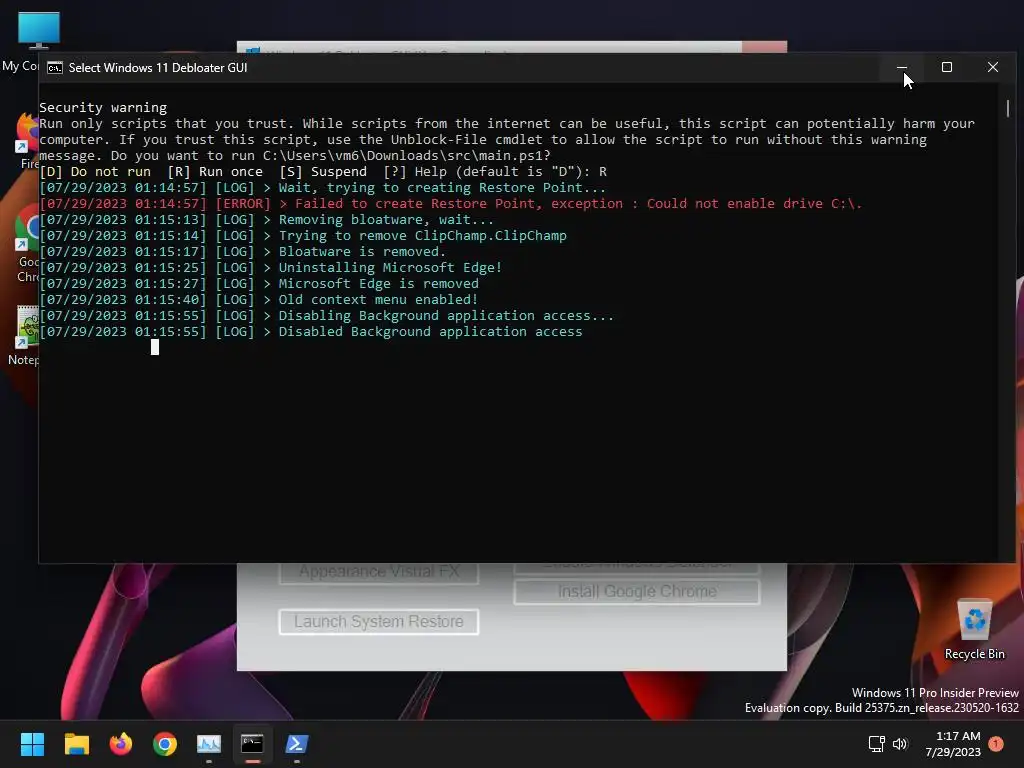Minimize the Debloater console window

coord(902,67)
